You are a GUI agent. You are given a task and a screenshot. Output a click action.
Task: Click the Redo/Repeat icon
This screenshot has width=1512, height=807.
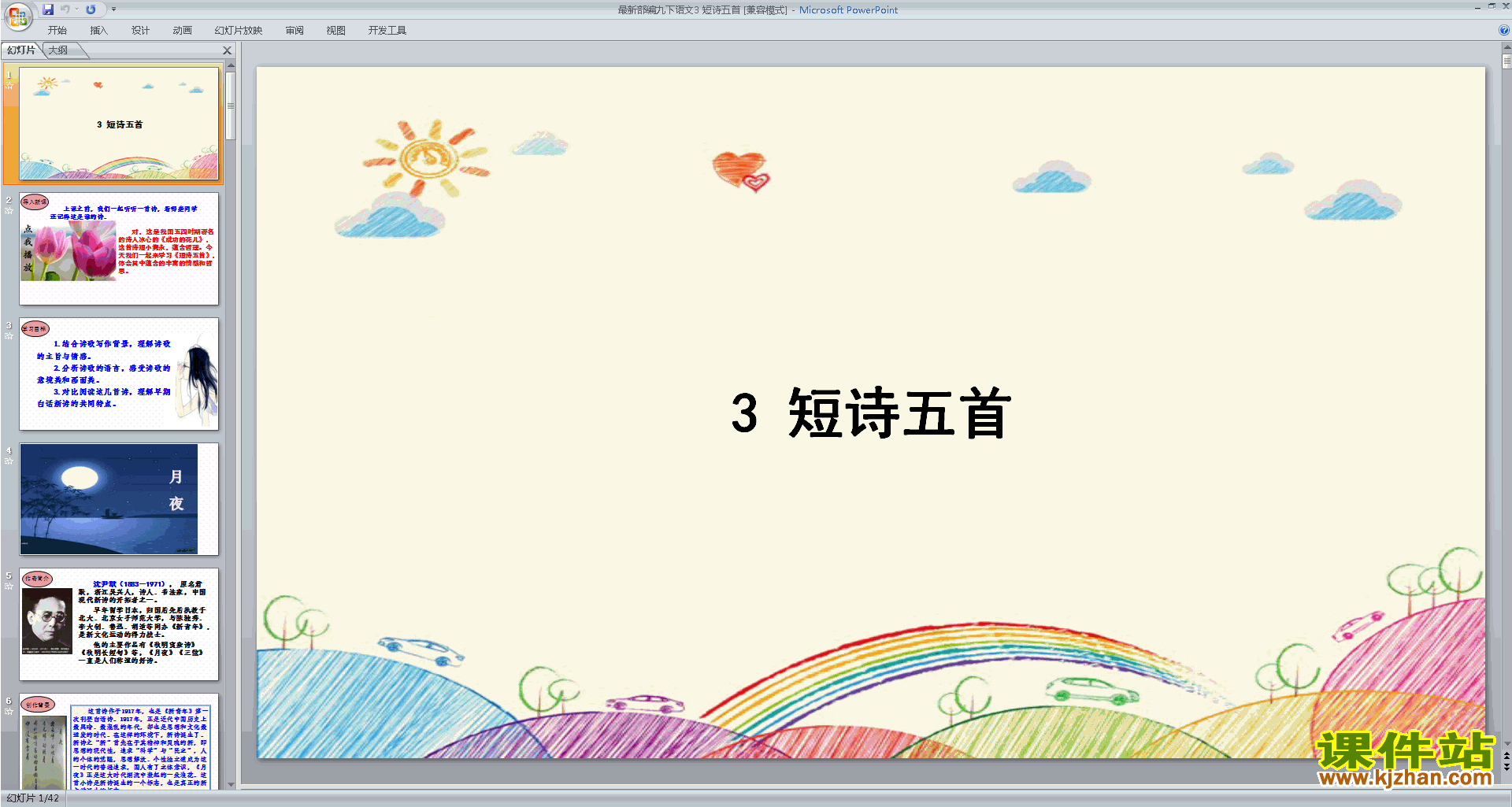coord(91,9)
